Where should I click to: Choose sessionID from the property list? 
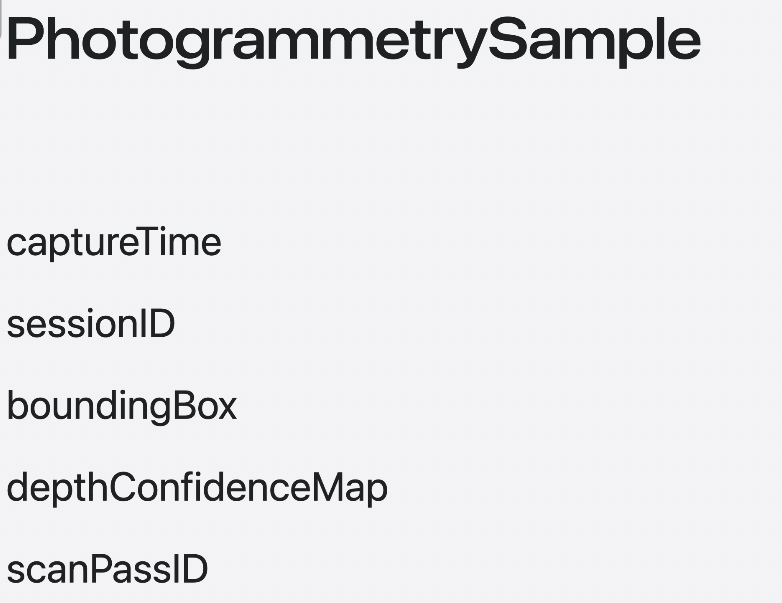(91, 324)
